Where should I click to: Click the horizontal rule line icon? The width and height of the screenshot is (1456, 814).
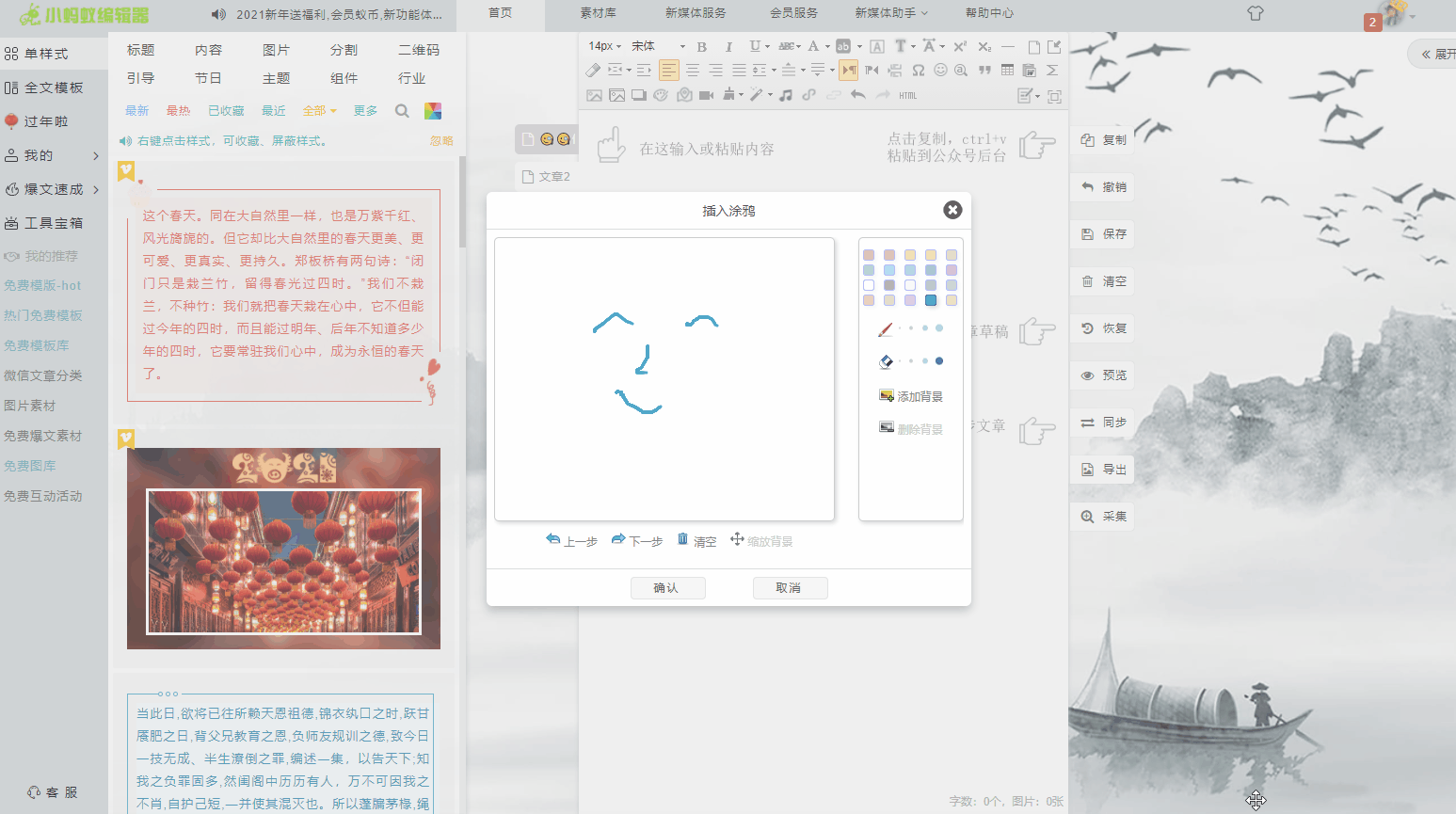point(1007,46)
